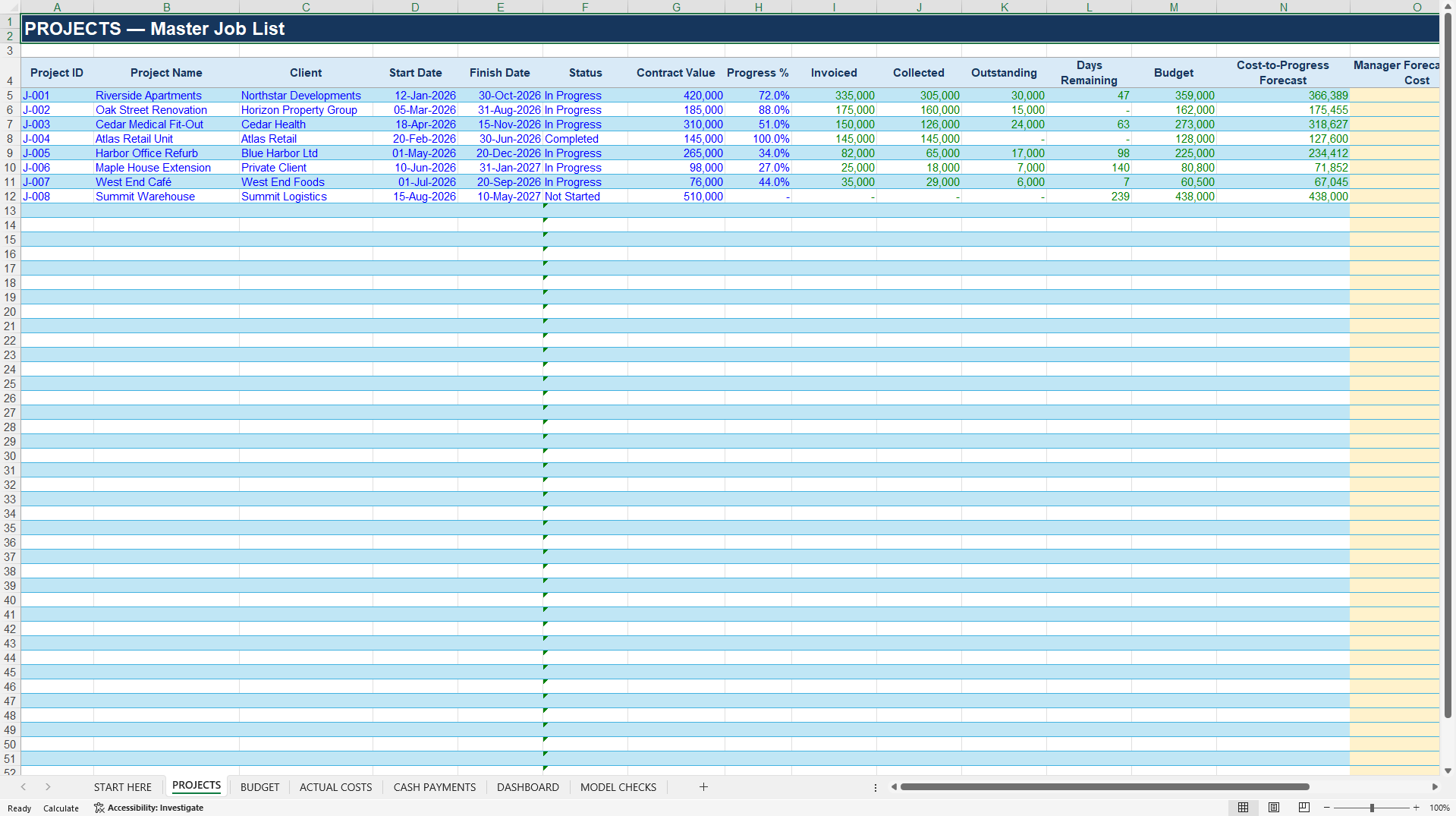Open the MODEL CHECKS sheet tab
1456x816 pixels.
(x=618, y=787)
